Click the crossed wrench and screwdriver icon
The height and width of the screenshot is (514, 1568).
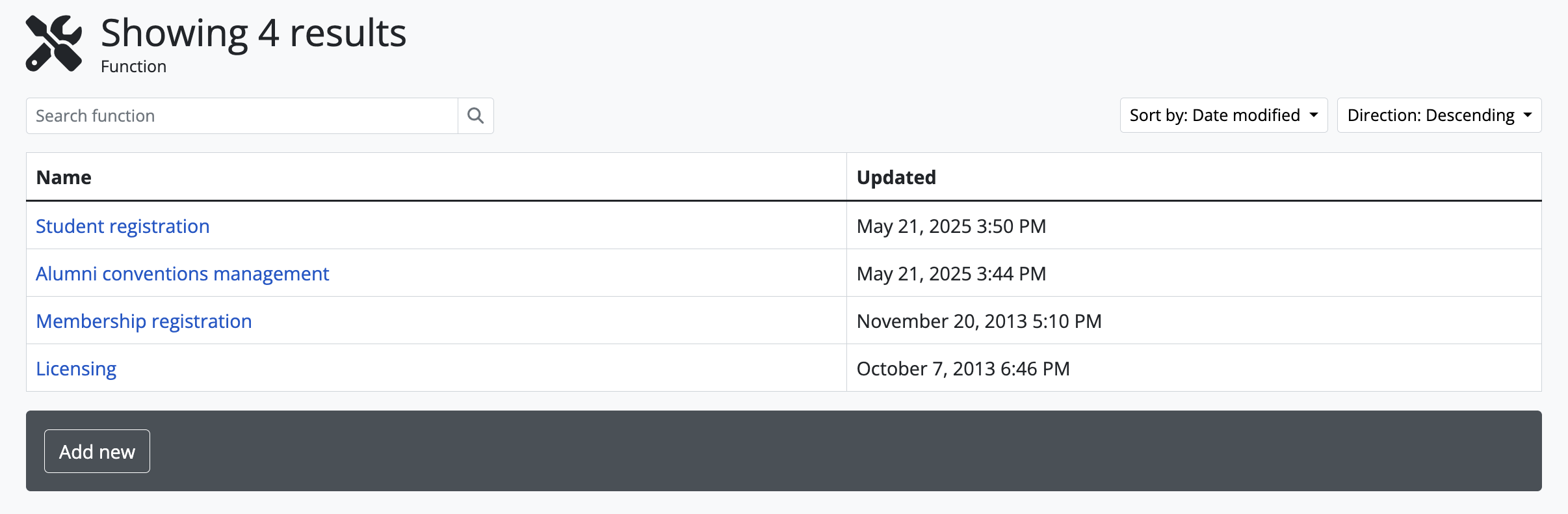click(54, 44)
